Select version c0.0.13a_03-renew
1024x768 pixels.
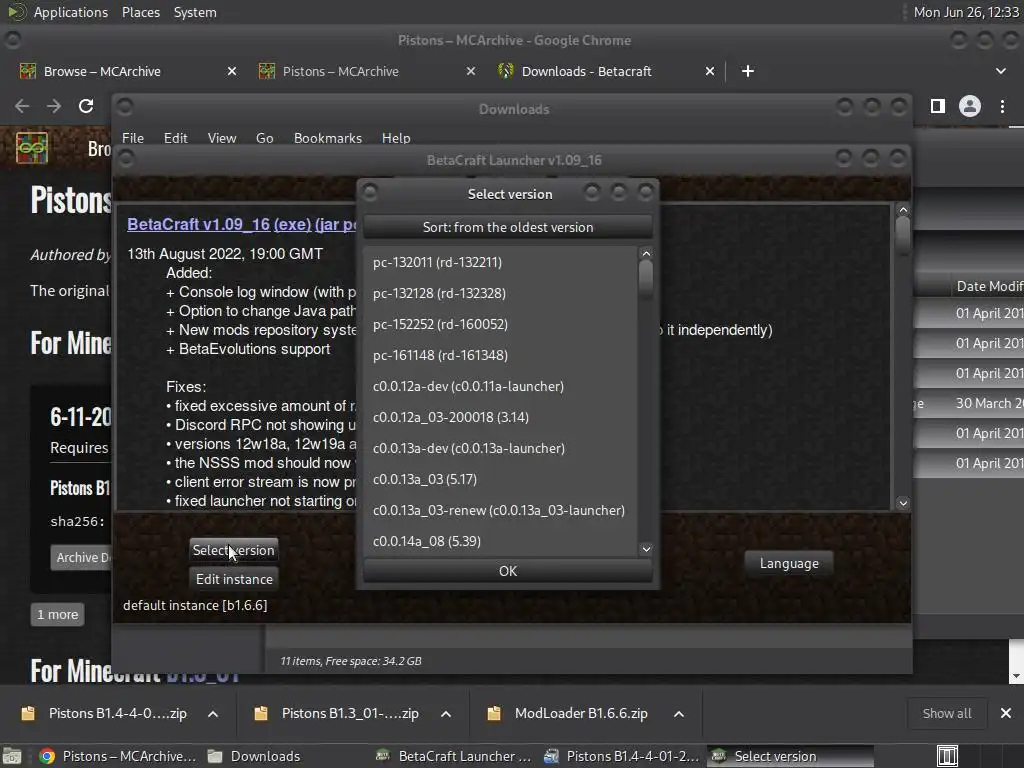pos(500,511)
